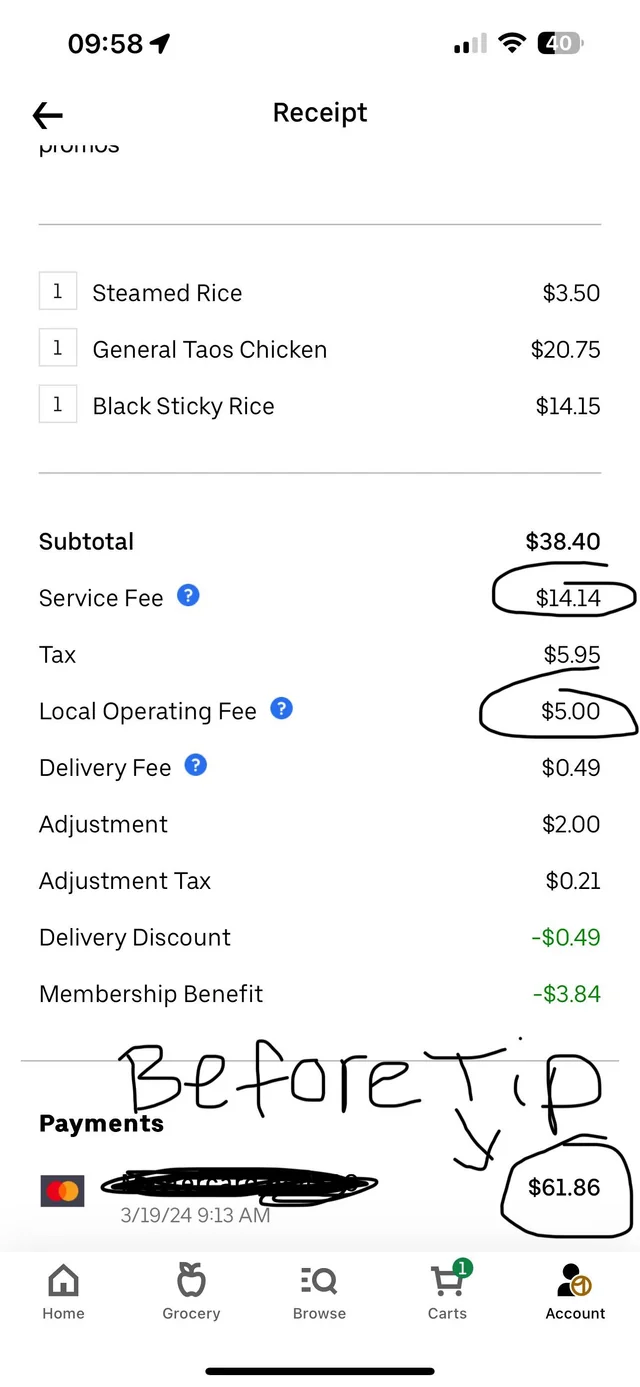Tap the back arrow icon

(x=48, y=115)
